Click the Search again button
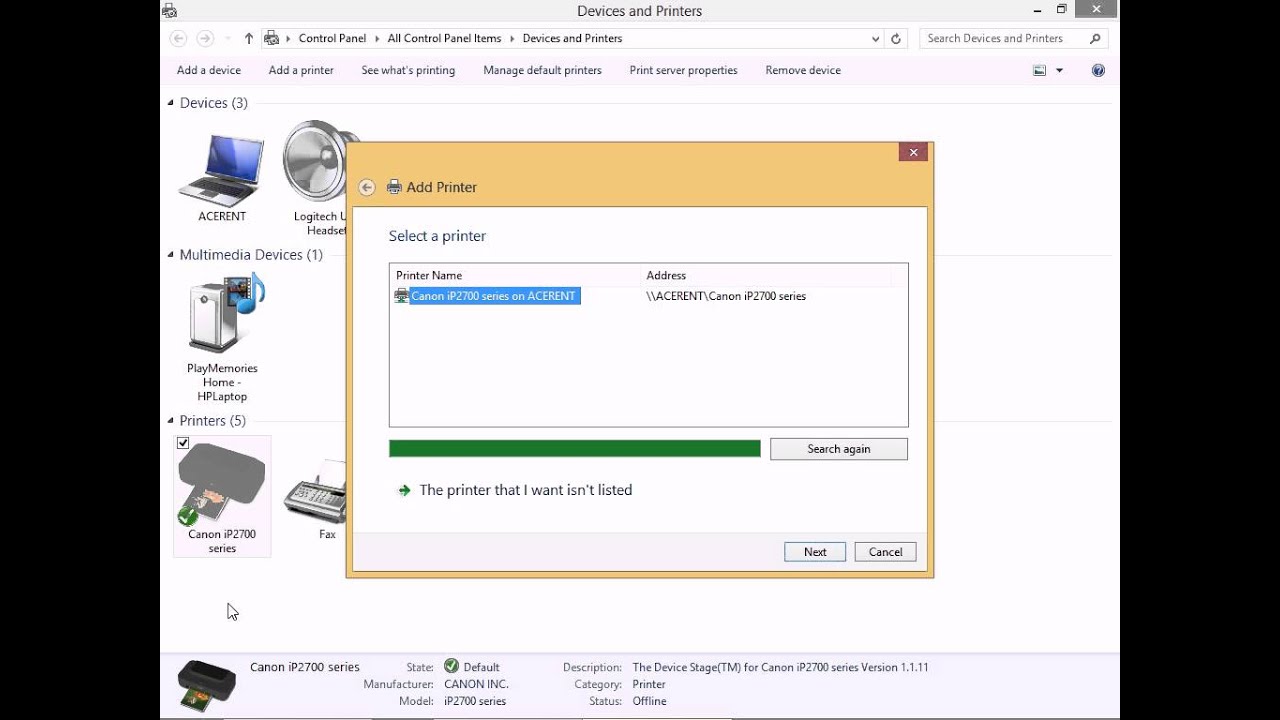1280x720 pixels. (x=839, y=449)
